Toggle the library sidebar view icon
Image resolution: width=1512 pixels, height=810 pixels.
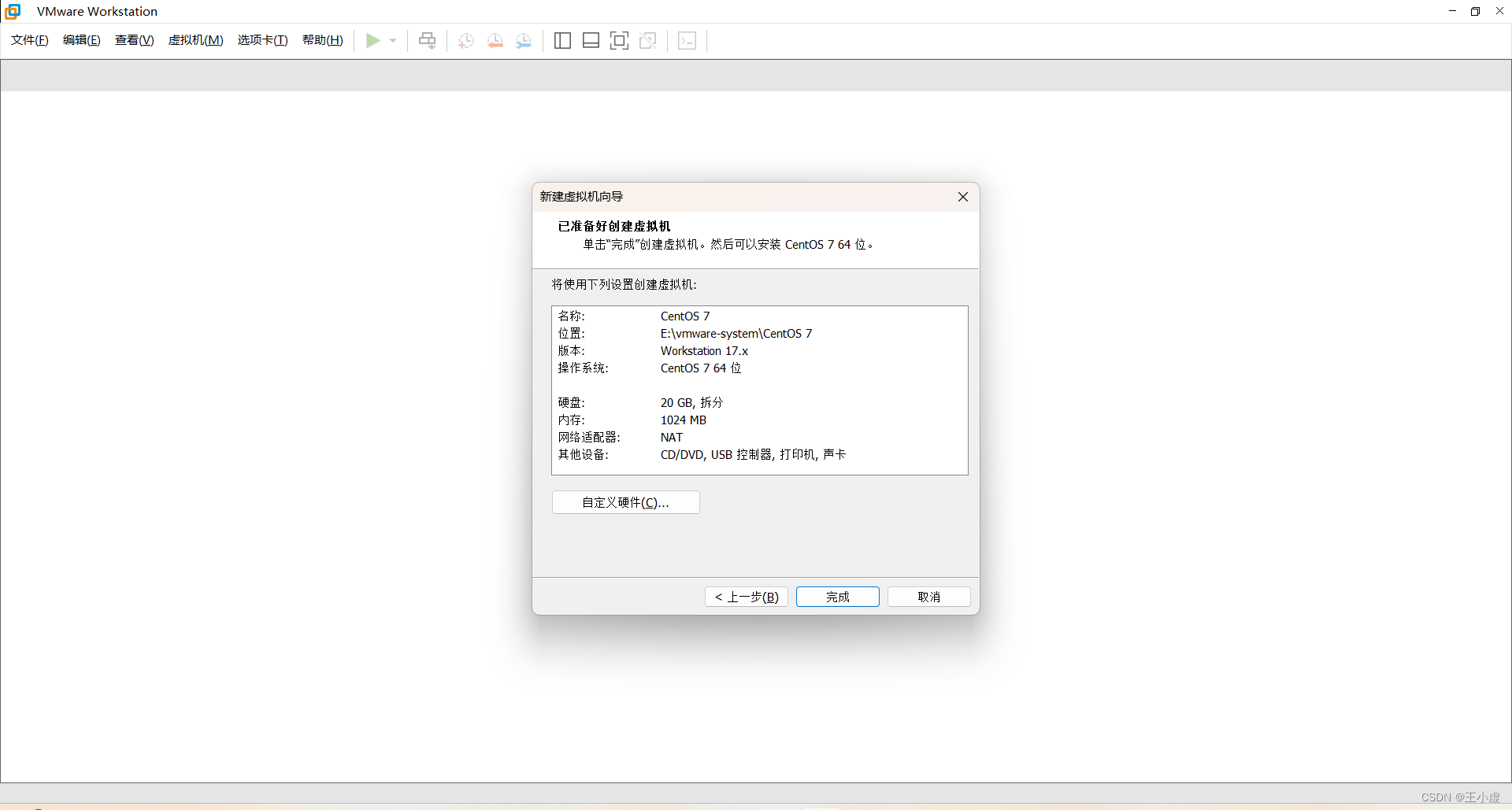562,40
